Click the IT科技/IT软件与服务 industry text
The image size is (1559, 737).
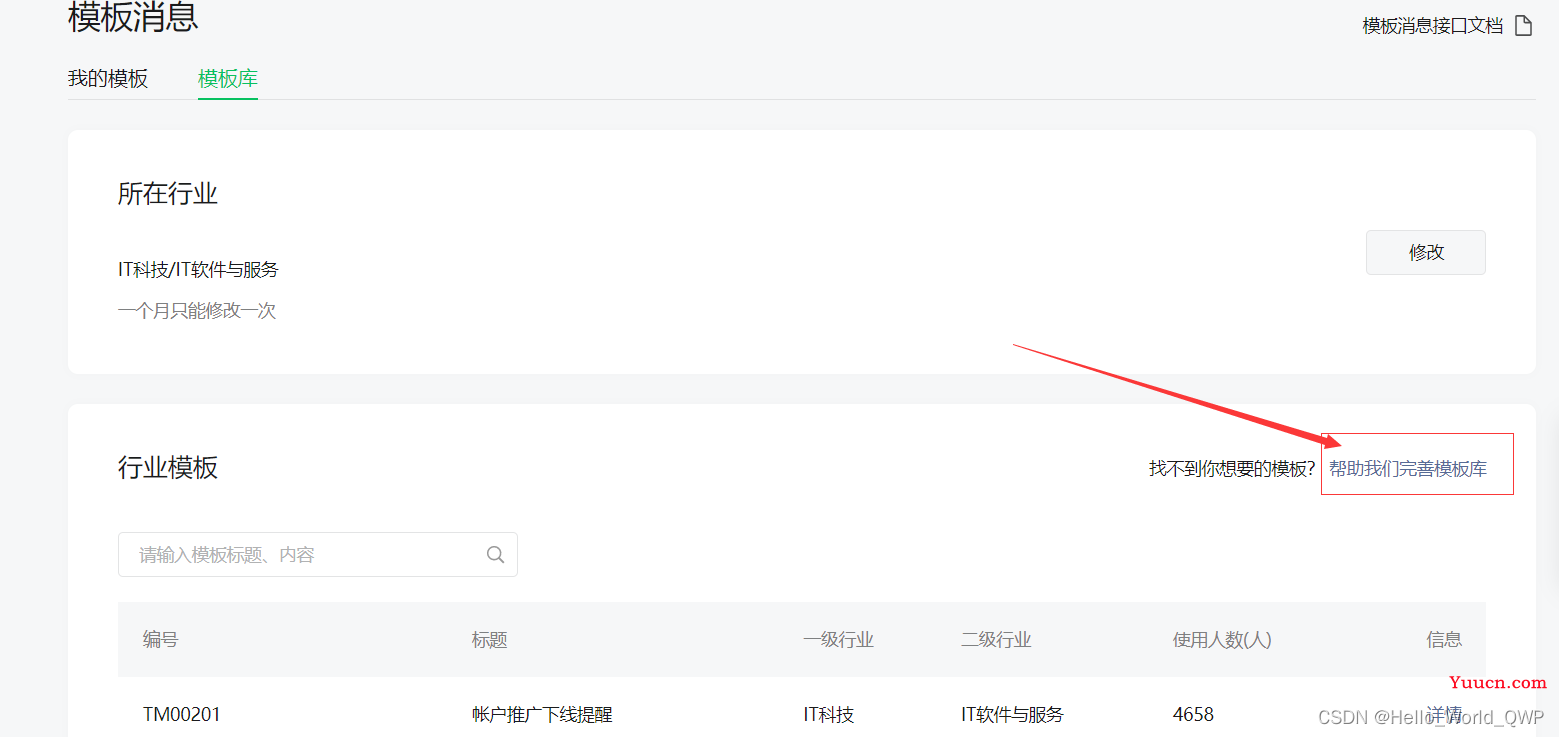pyautogui.click(x=198, y=270)
